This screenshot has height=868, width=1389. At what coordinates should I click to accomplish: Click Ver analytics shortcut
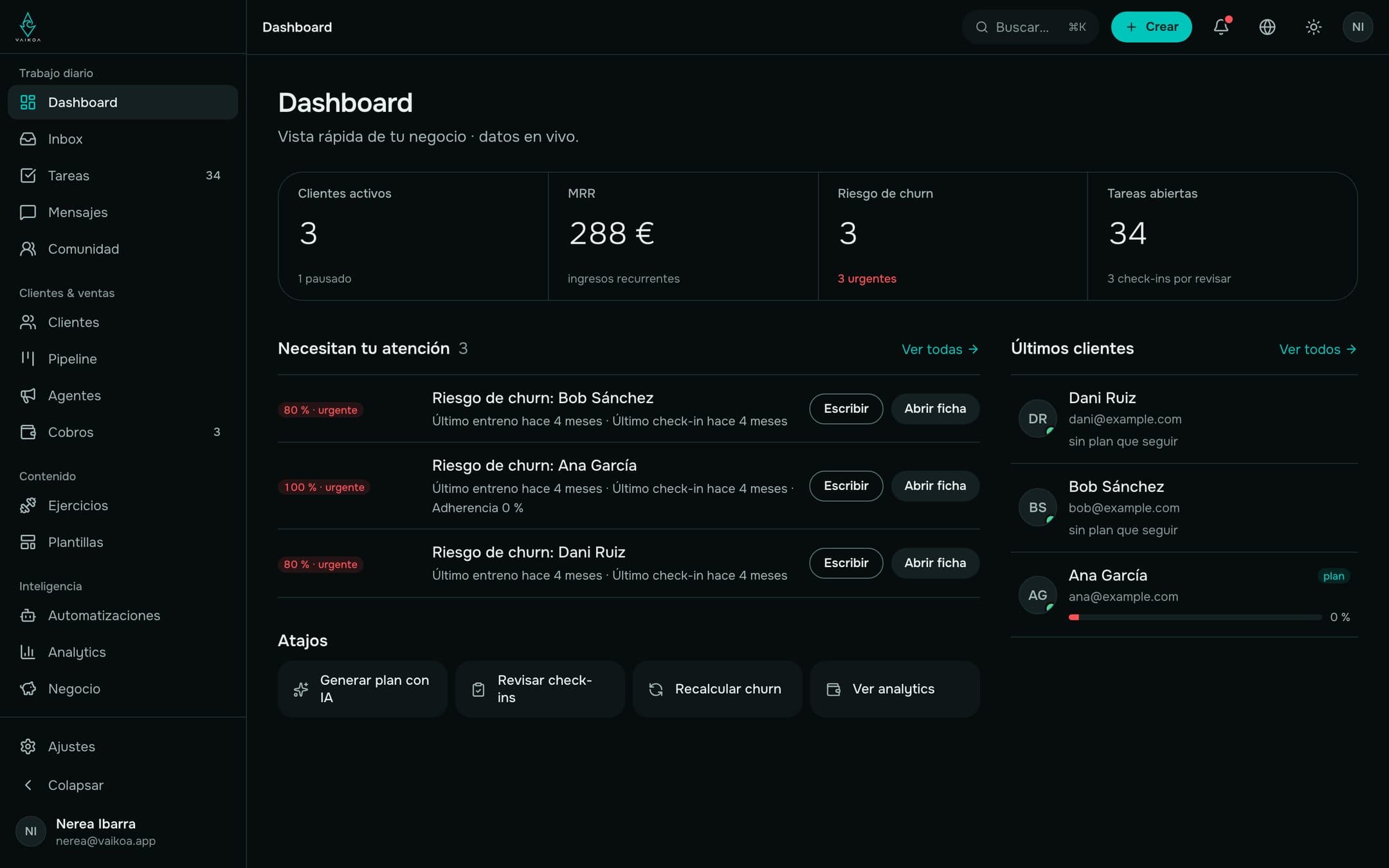coord(894,689)
